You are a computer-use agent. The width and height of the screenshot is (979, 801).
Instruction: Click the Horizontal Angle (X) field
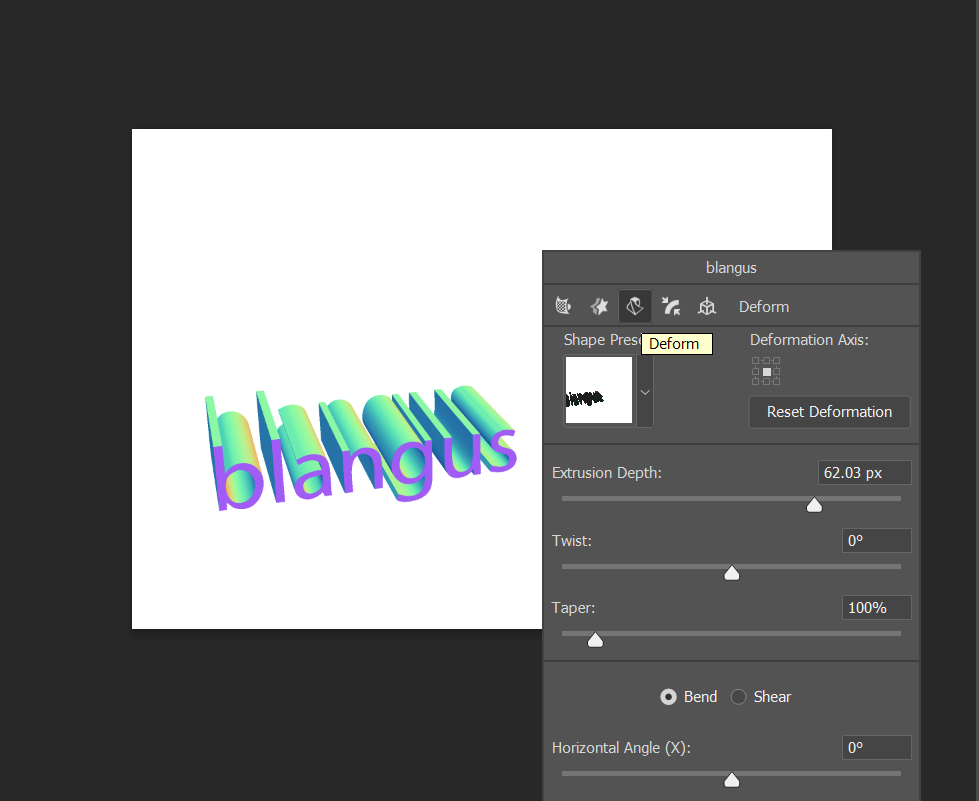click(x=876, y=747)
